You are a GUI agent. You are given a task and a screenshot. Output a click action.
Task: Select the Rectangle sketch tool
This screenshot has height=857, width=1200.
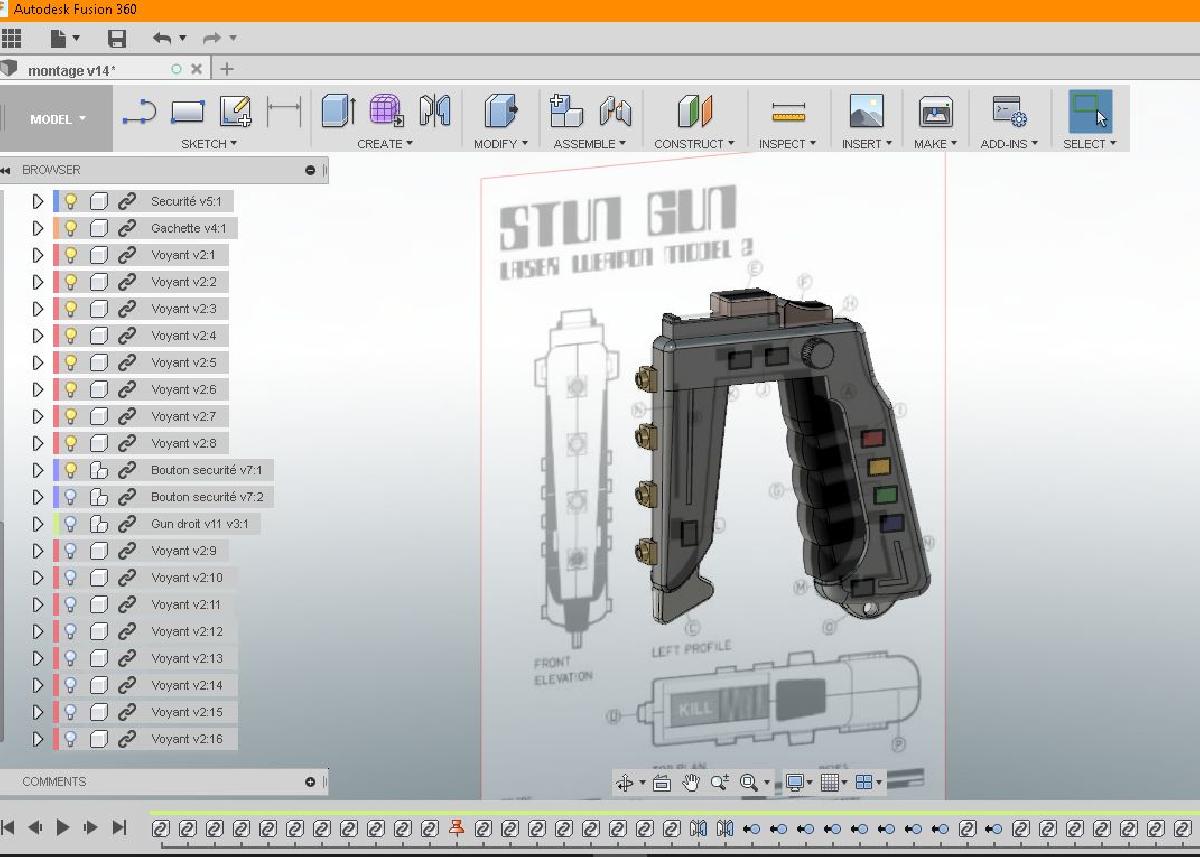[x=187, y=112]
